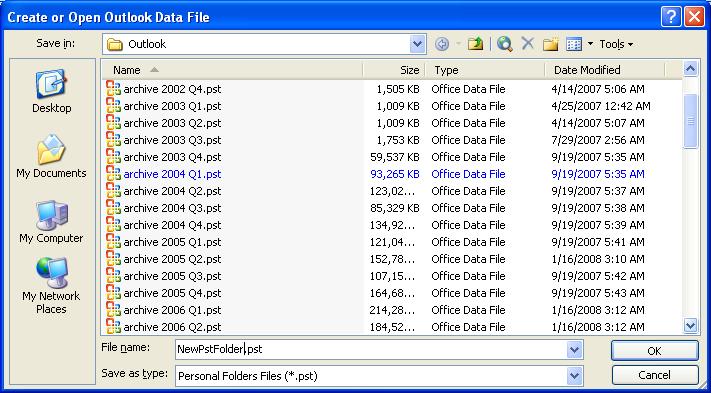Select archive 2004 Q2.pst file

(172, 191)
